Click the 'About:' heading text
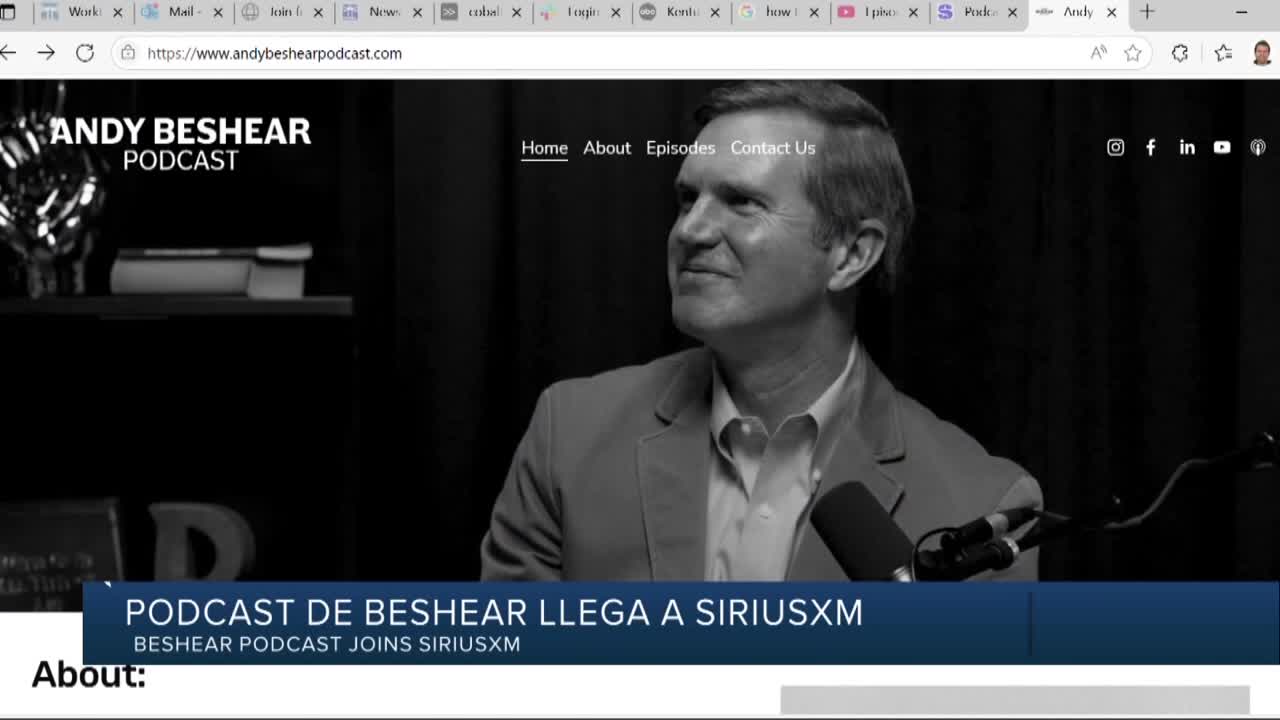Viewport: 1280px width, 720px height. 89,675
